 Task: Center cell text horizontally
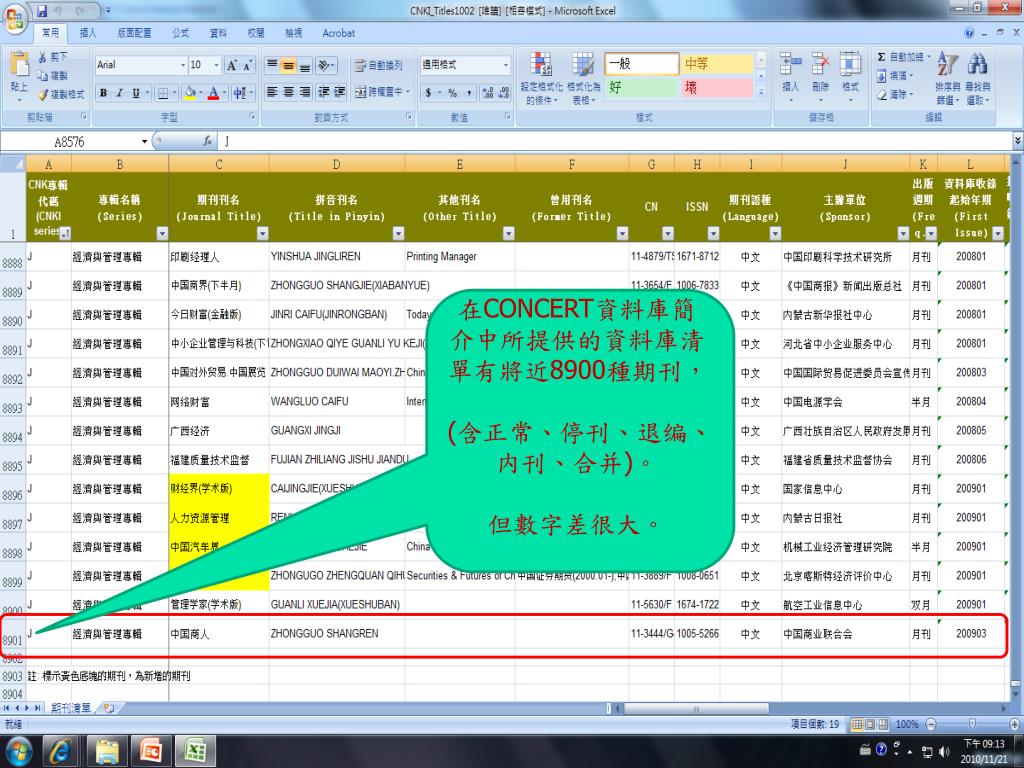[288, 92]
